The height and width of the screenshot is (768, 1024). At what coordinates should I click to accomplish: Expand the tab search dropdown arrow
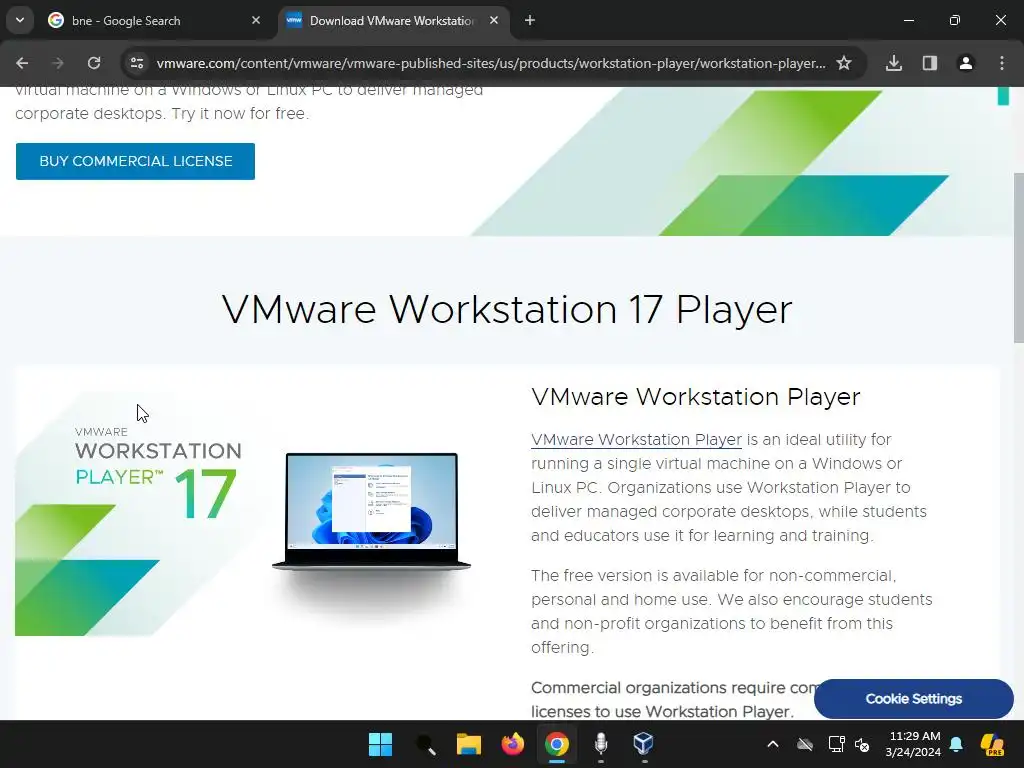[x=20, y=20]
